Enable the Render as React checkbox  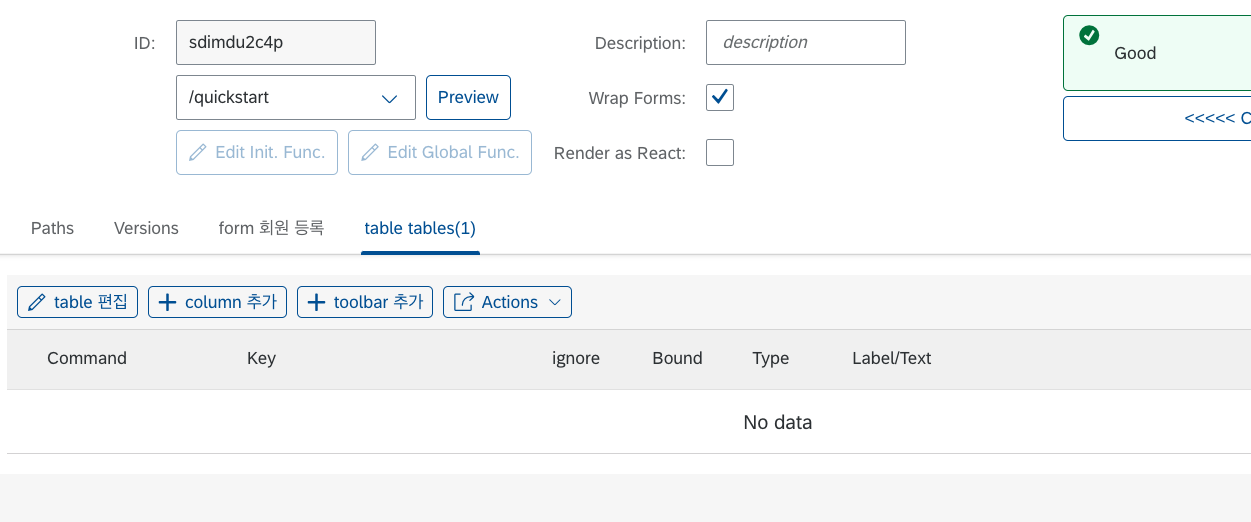click(720, 153)
